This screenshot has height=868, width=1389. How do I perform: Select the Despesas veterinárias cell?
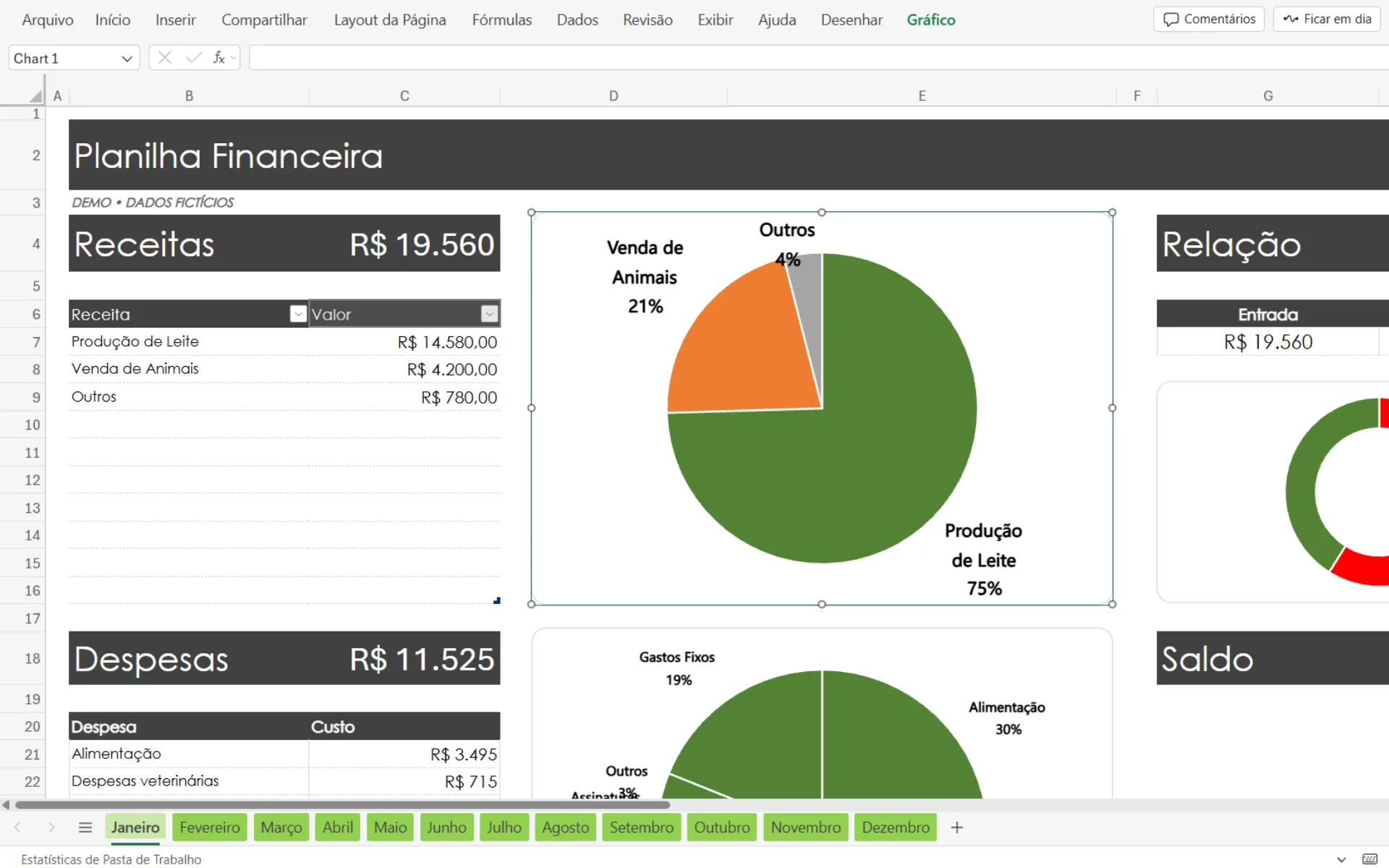pos(189,781)
